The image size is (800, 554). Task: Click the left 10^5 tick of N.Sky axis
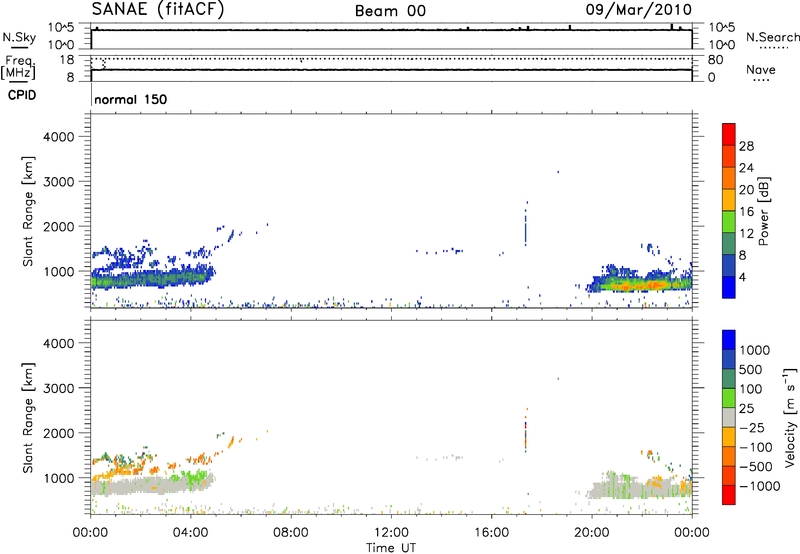(61, 27)
